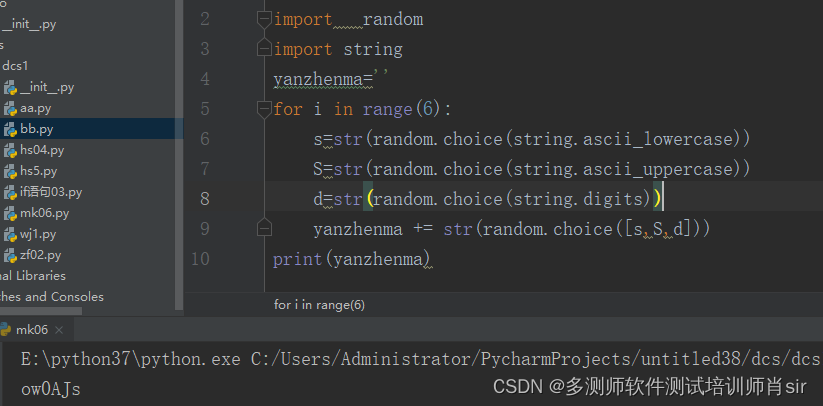823x406 pixels.
Task: Open zf02.py in the project tree
Action: pos(40,255)
